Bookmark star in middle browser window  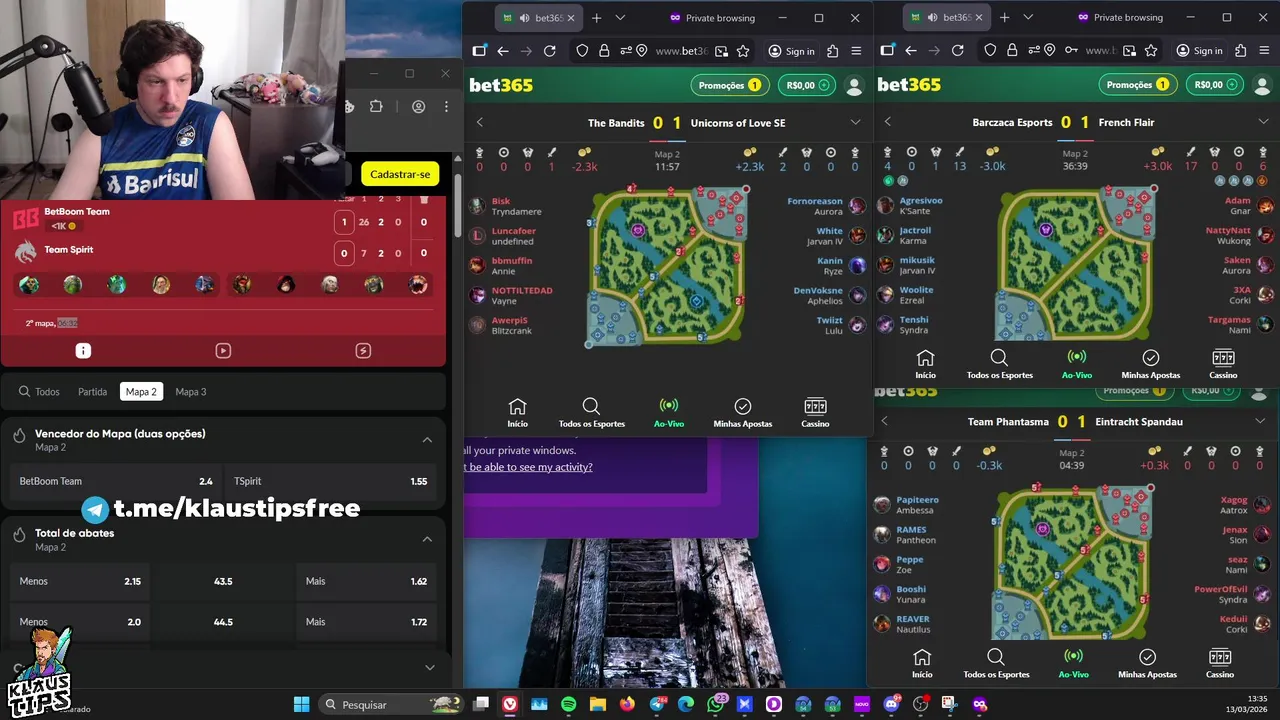(x=743, y=51)
